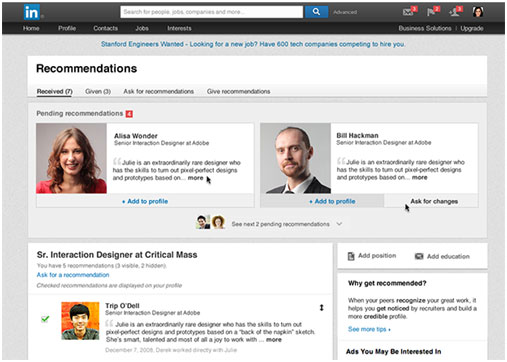Click the reorder arrow beside Trip O'Dell
This screenshot has height=362, width=507.
click(321, 308)
